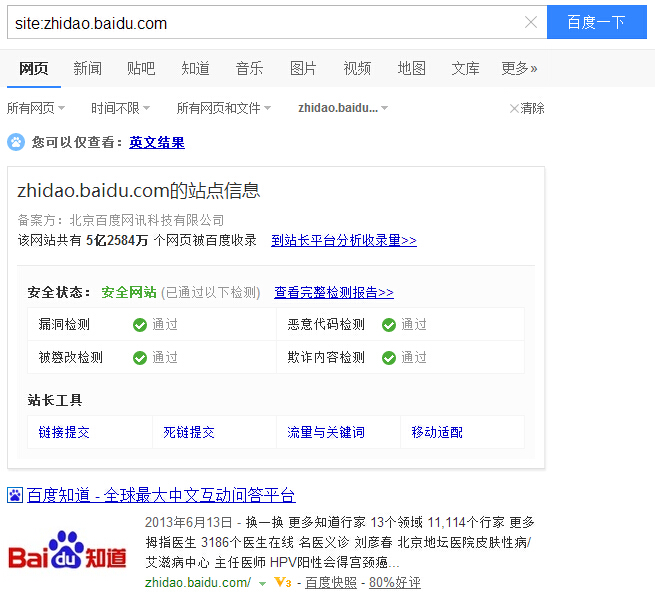The image size is (655, 595).
Task: Expand the 更多» menu
Action: tap(519, 68)
